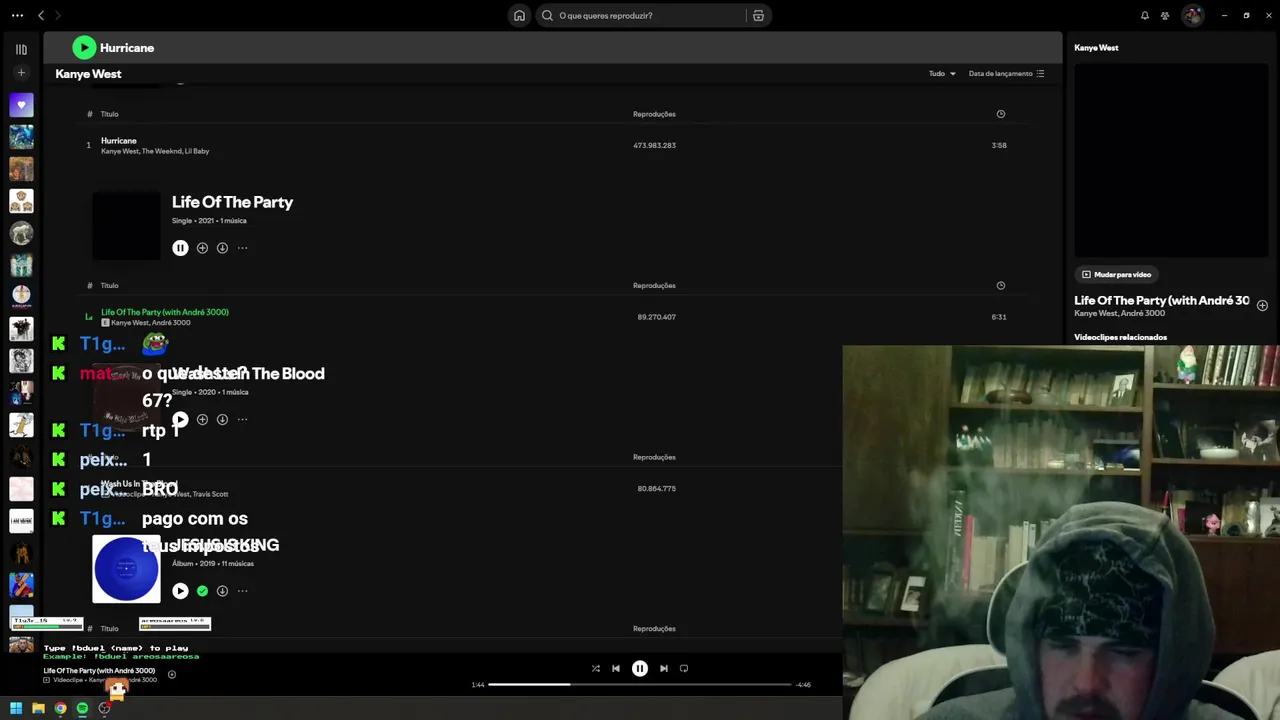The width and height of the screenshot is (1280, 720).
Task: Remove Jesus Is King via green check
Action: pos(202,591)
